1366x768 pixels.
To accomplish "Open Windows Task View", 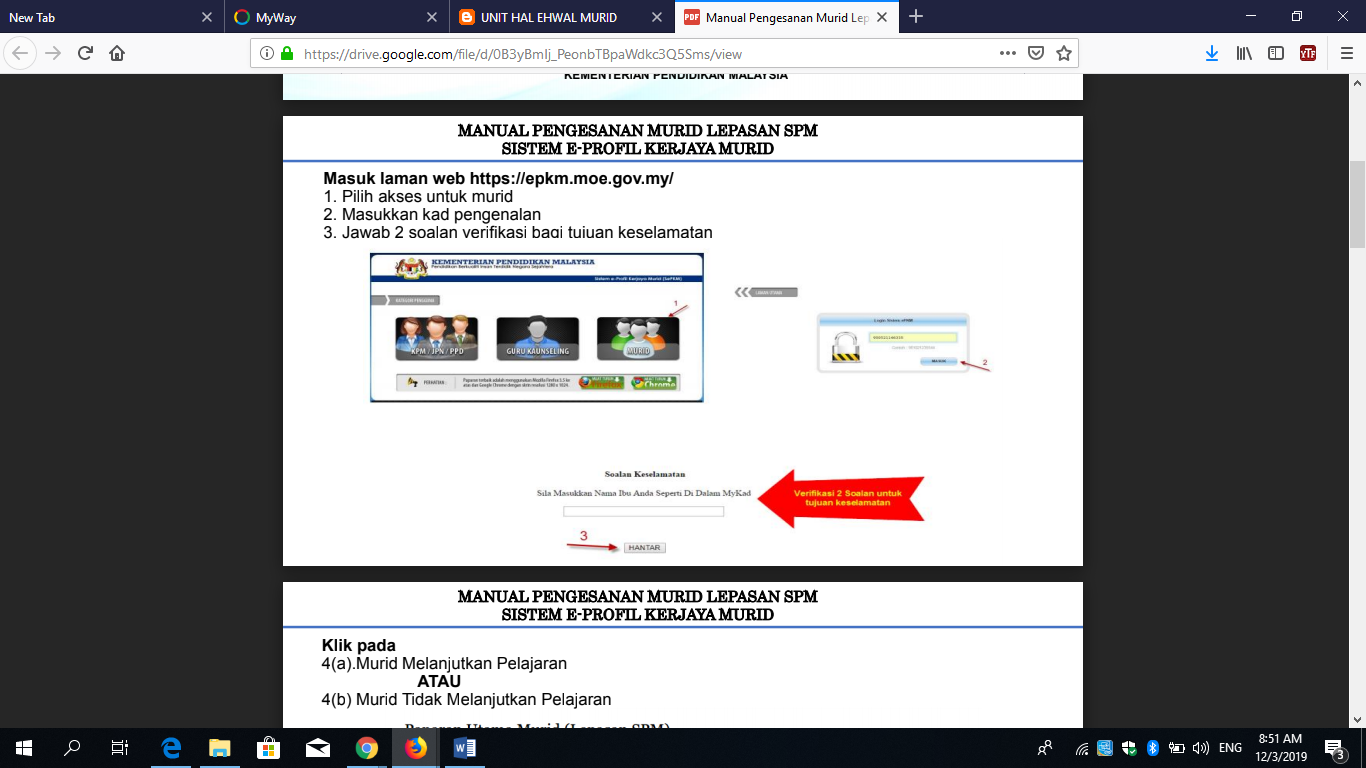I will (x=120, y=747).
